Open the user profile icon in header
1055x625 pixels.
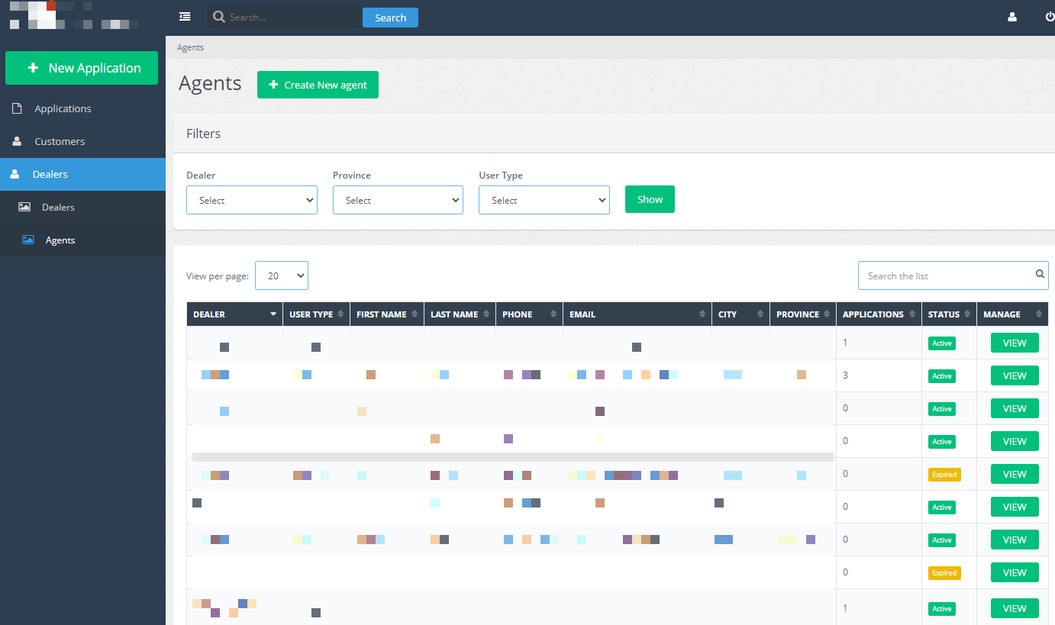[1012, 17]
